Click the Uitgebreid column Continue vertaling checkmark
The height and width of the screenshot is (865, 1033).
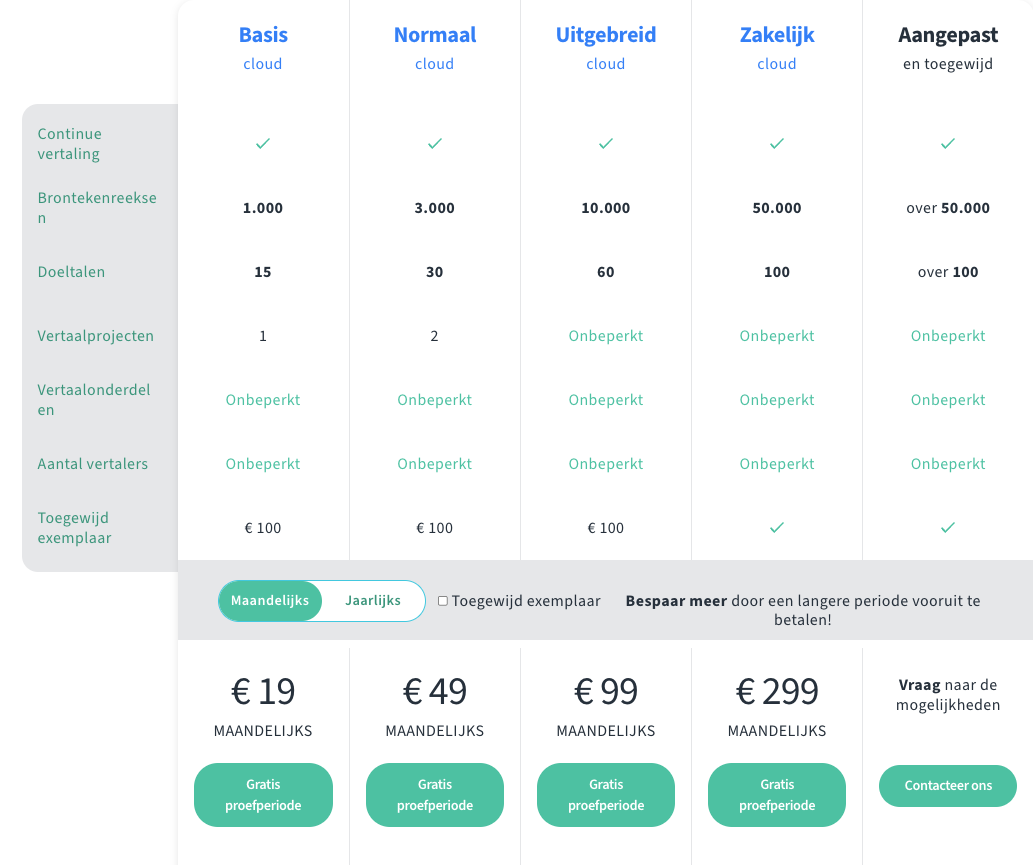606,144
